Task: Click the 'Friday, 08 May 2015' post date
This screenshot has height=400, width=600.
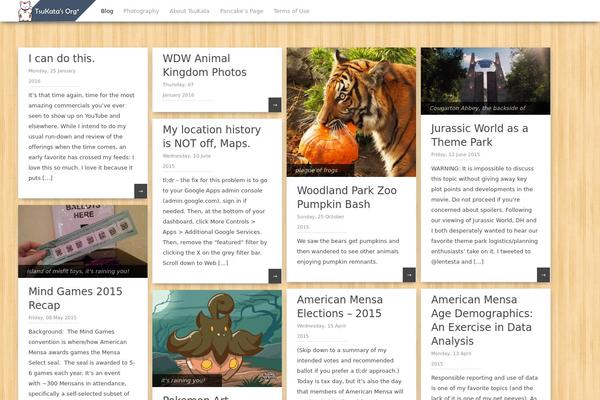Action: (x=52, y=318)
